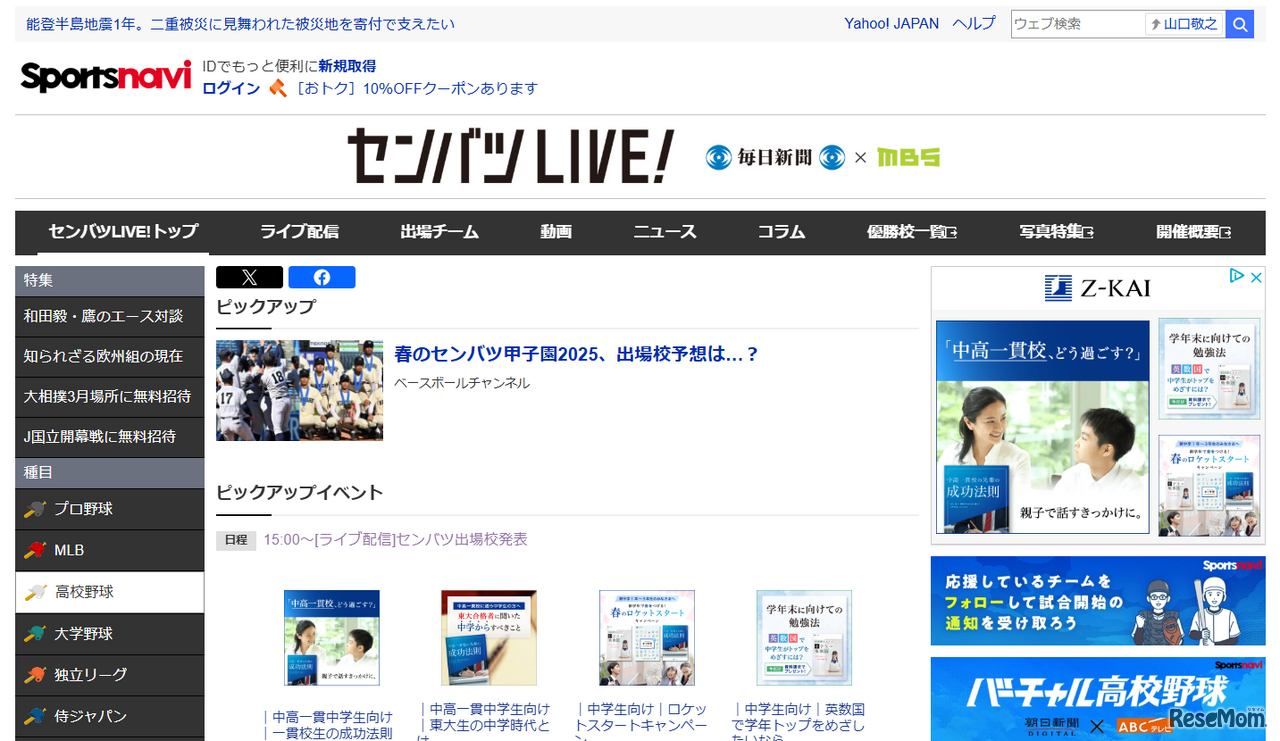Click the coupon hammer icon
This screenshot has height=741, width=1280.
coord(277,88)
